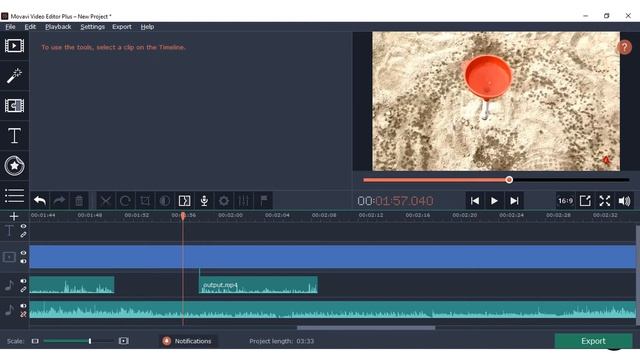Open Color Adjustments tool

164,201
